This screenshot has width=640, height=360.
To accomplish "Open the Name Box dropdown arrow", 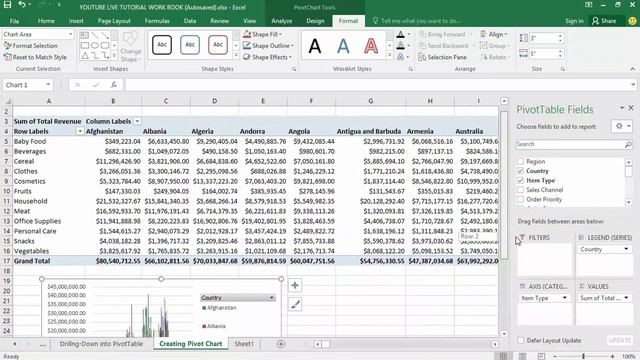I will click(x=48, y=85).
